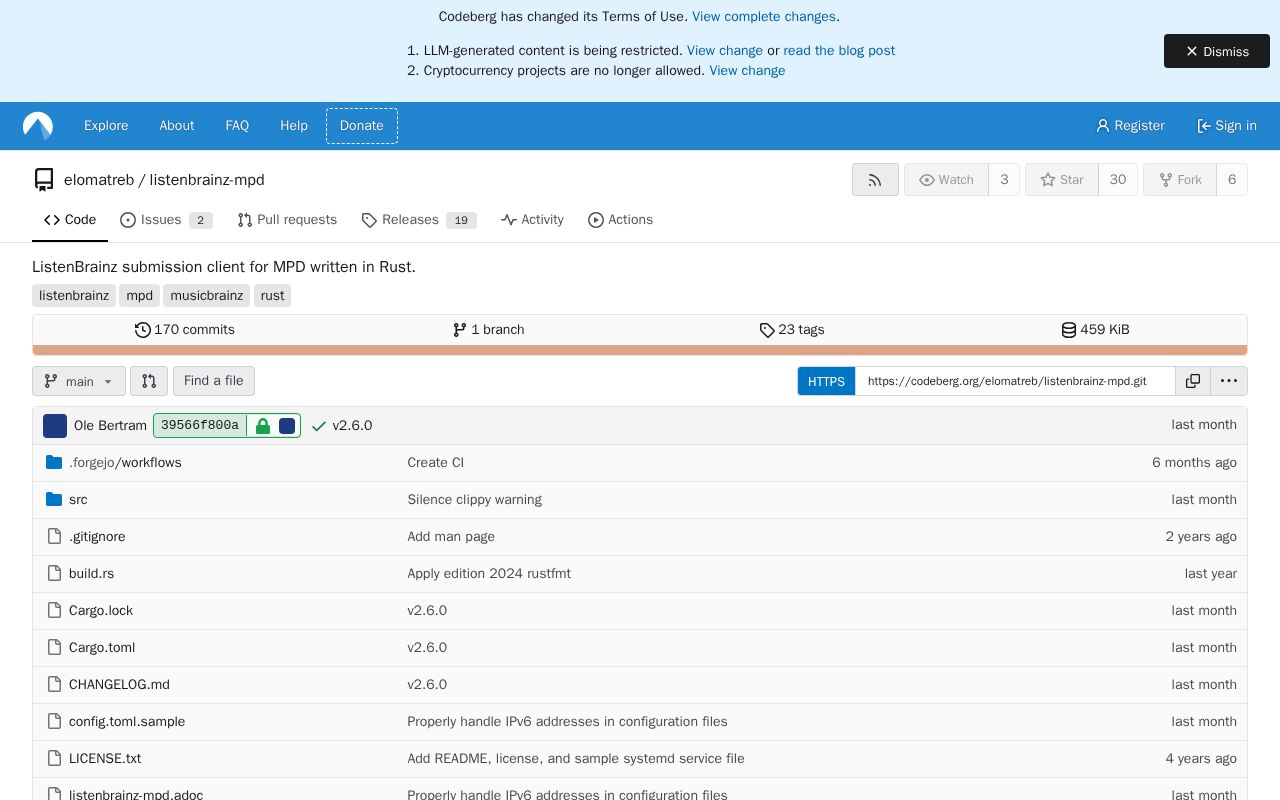The height and width of the screenshot is (800, 1280).
Task: Click the repository icon beside elomatreb
Action: (x=44, y=180)
